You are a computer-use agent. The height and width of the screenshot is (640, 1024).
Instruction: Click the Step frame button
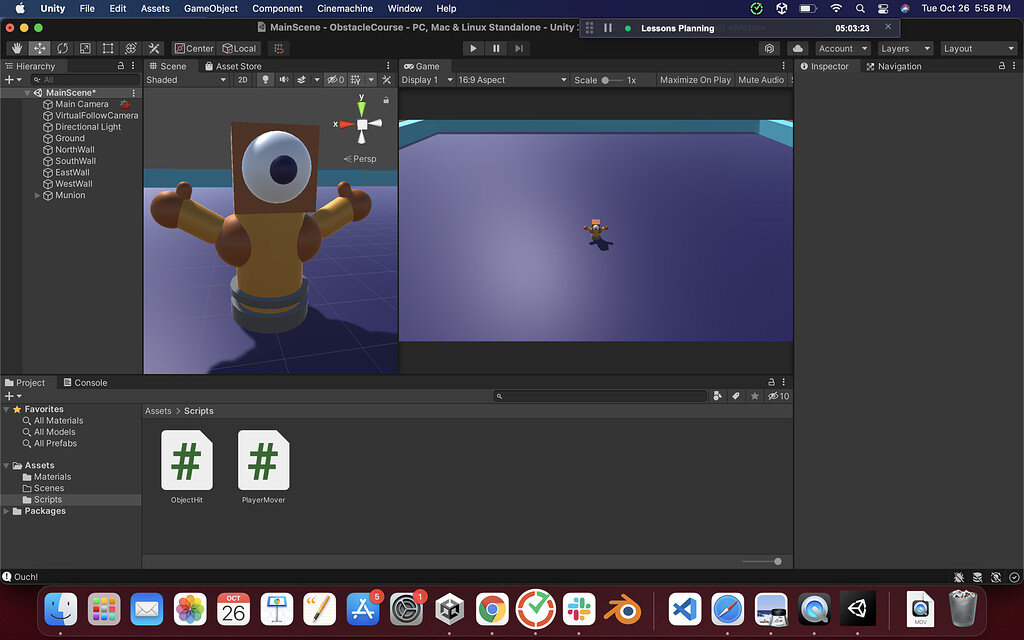(519, 48)
